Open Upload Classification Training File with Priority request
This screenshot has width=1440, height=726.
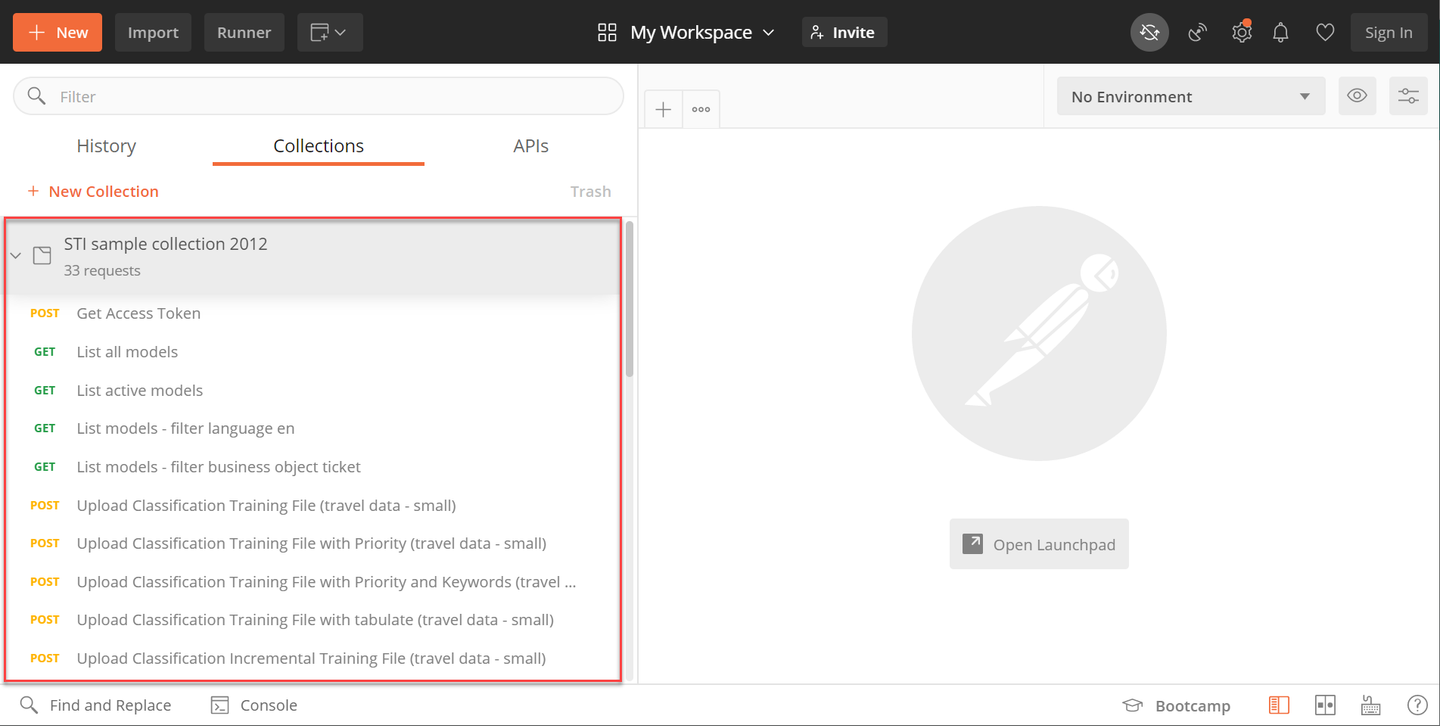(x=312, y=543)
